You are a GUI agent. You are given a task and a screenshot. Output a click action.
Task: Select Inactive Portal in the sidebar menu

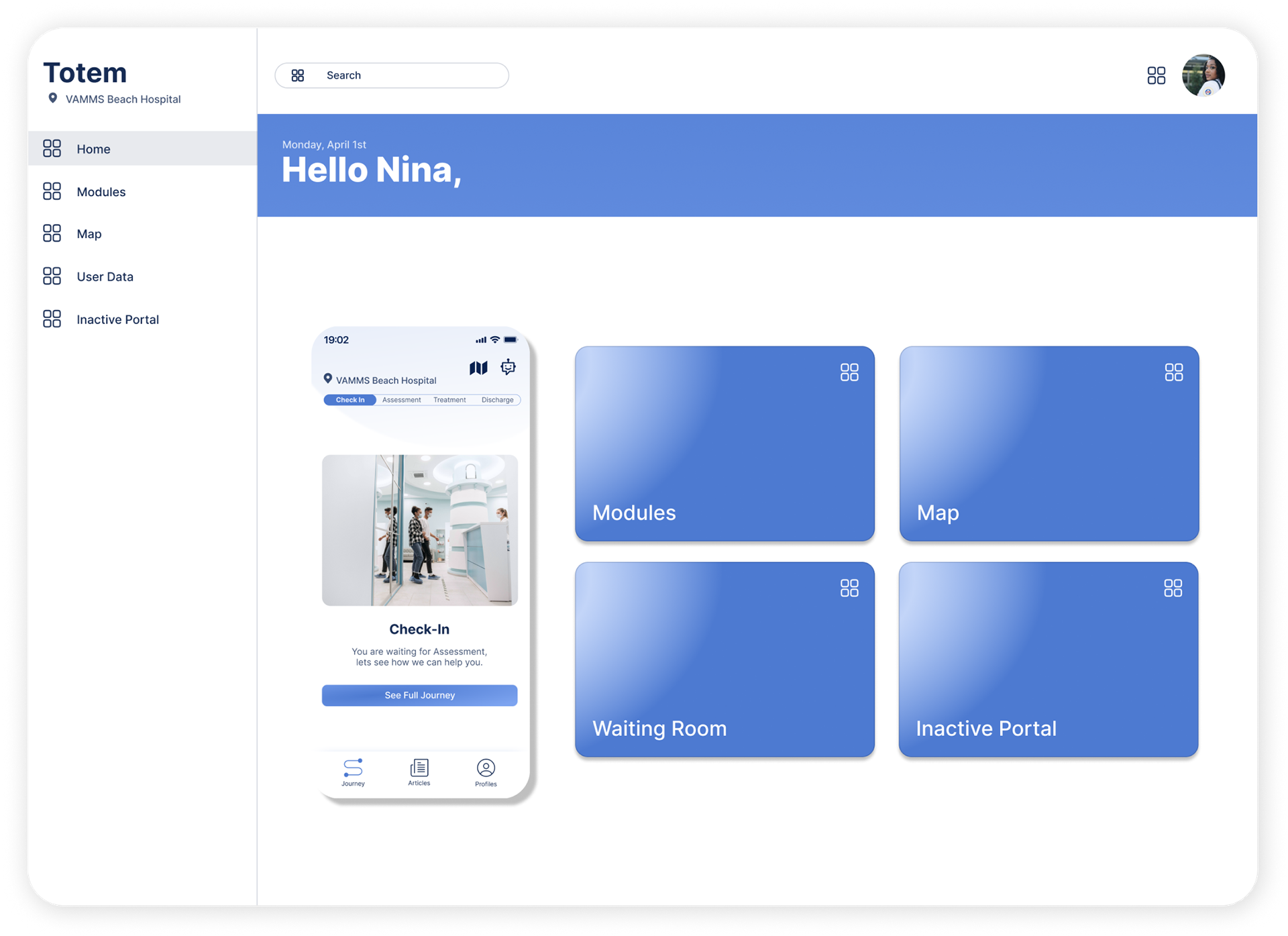(x=142, y=319)
